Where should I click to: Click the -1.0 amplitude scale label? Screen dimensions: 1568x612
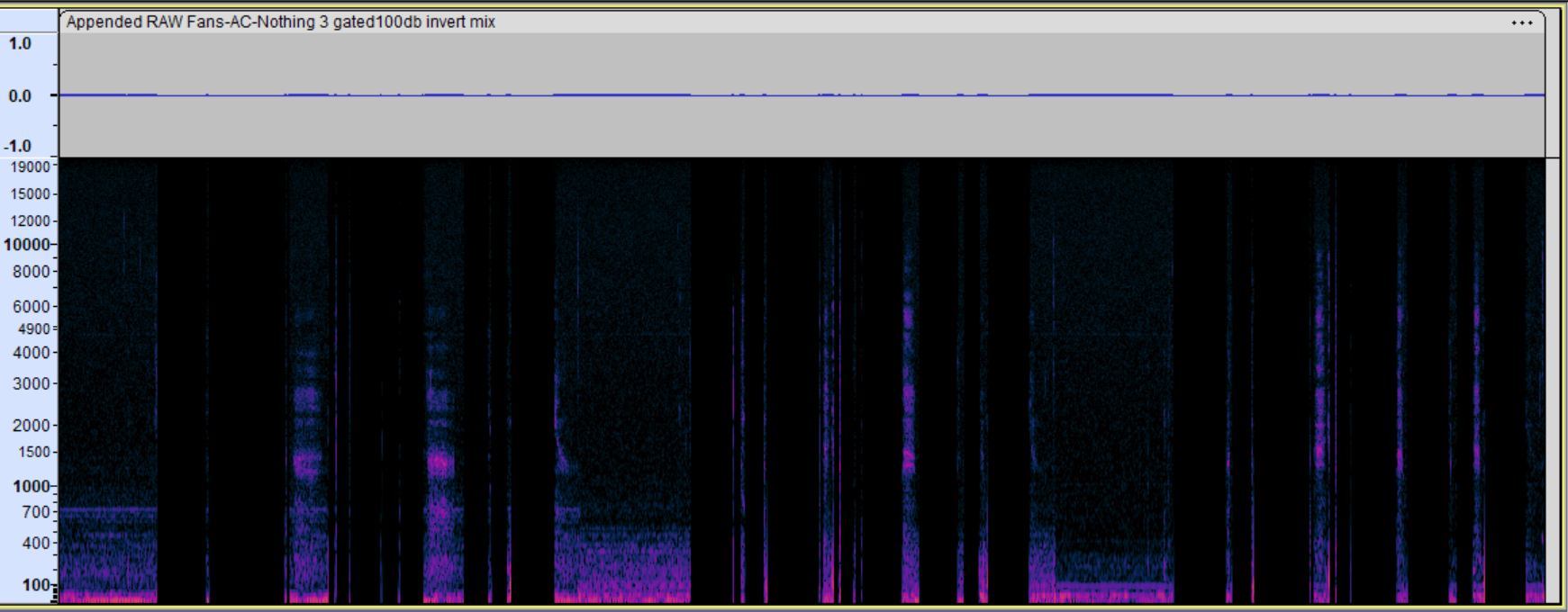(18, 146)
